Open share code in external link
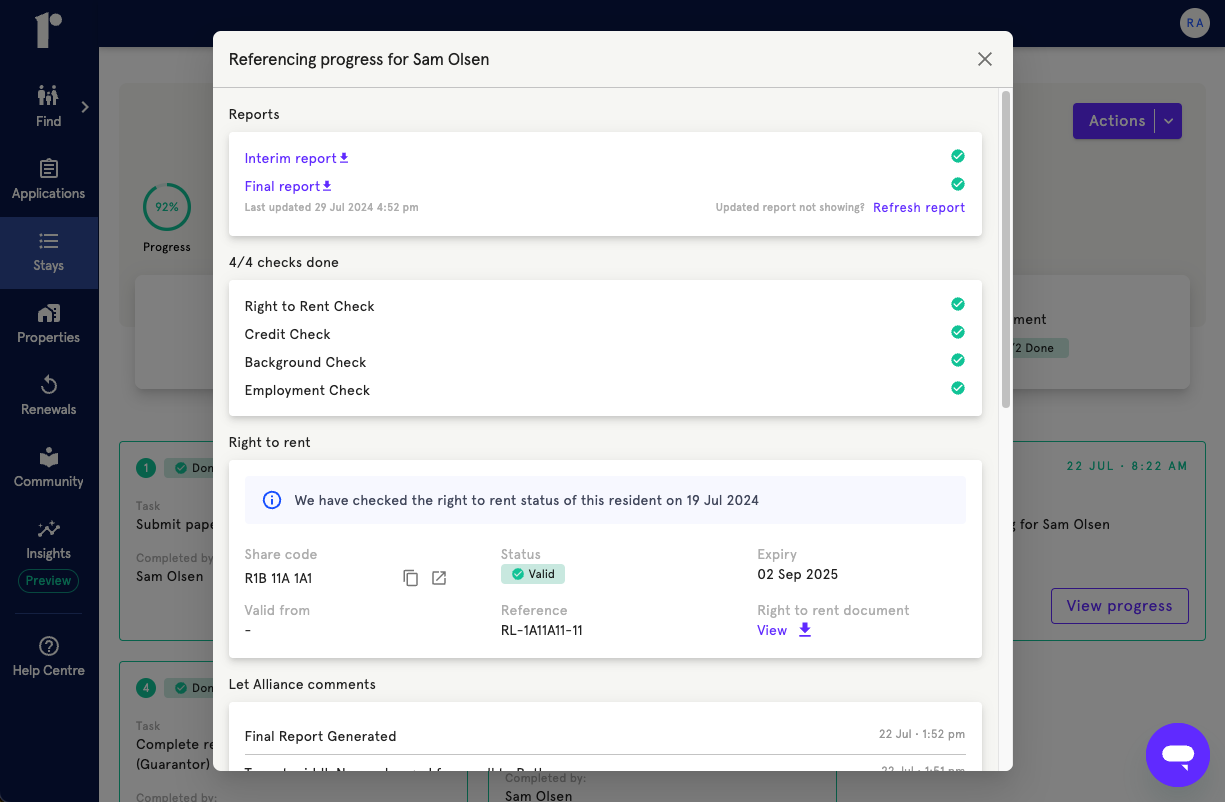Screen dimensions: 1225x802 click(439, 578)
